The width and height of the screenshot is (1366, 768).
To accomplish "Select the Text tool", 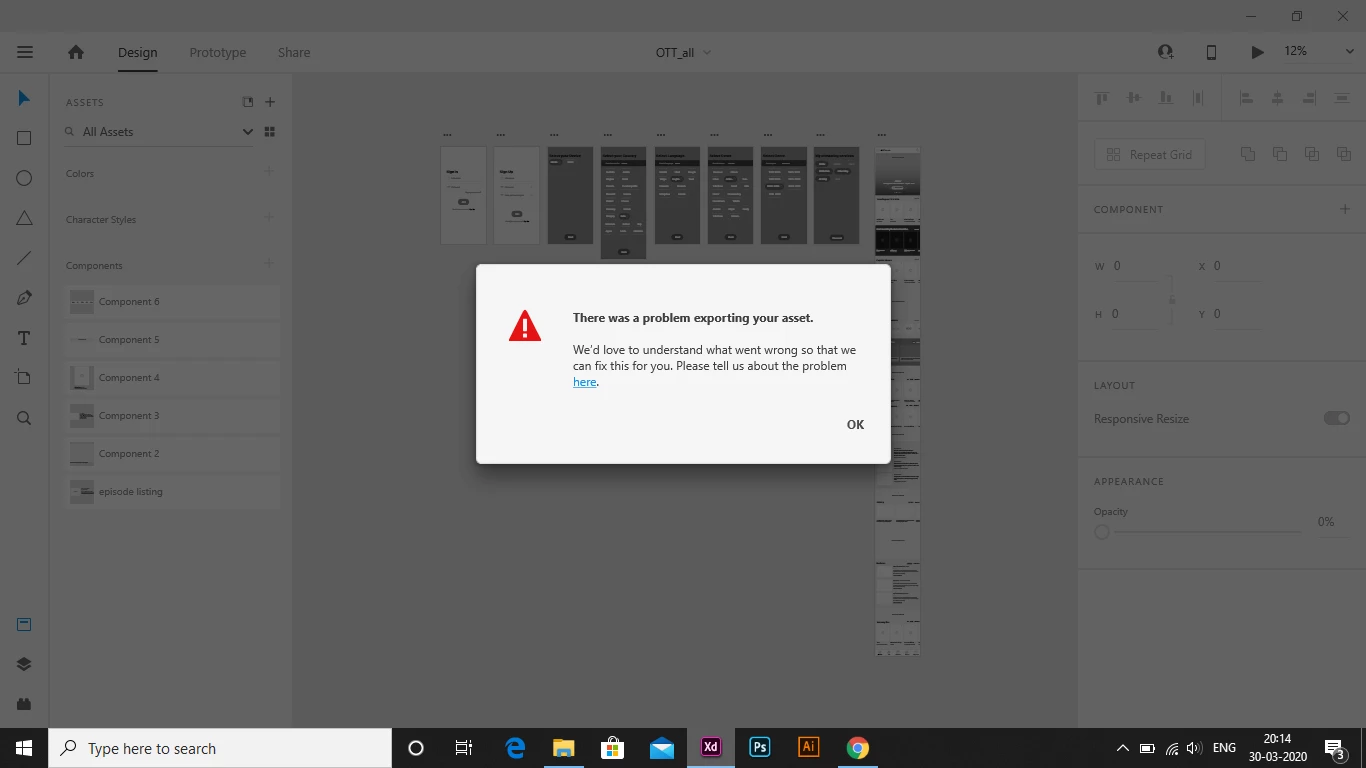I will tap(24, 338).
